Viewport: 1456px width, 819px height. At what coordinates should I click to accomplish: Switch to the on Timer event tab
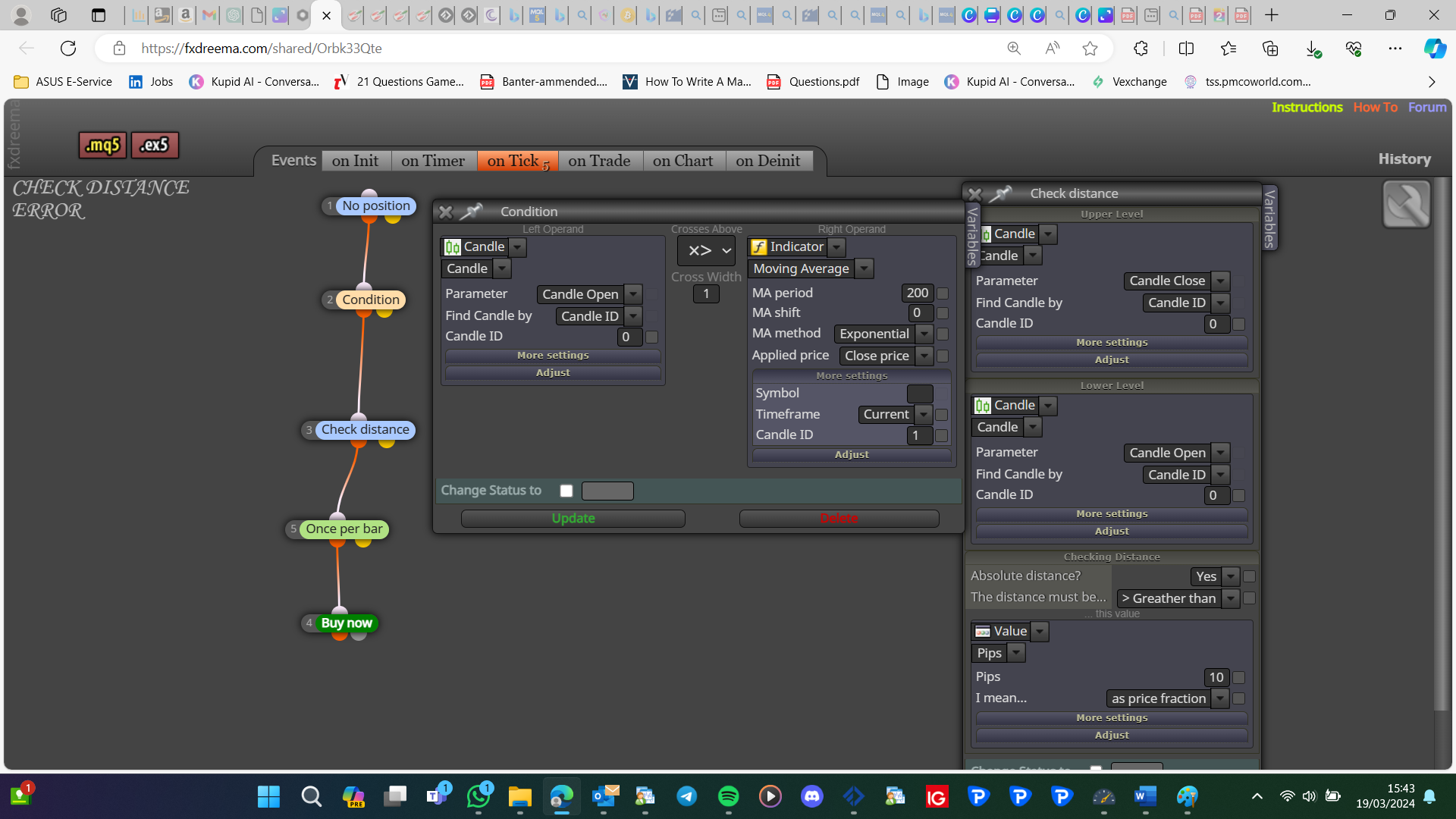[x=433, y=161]
